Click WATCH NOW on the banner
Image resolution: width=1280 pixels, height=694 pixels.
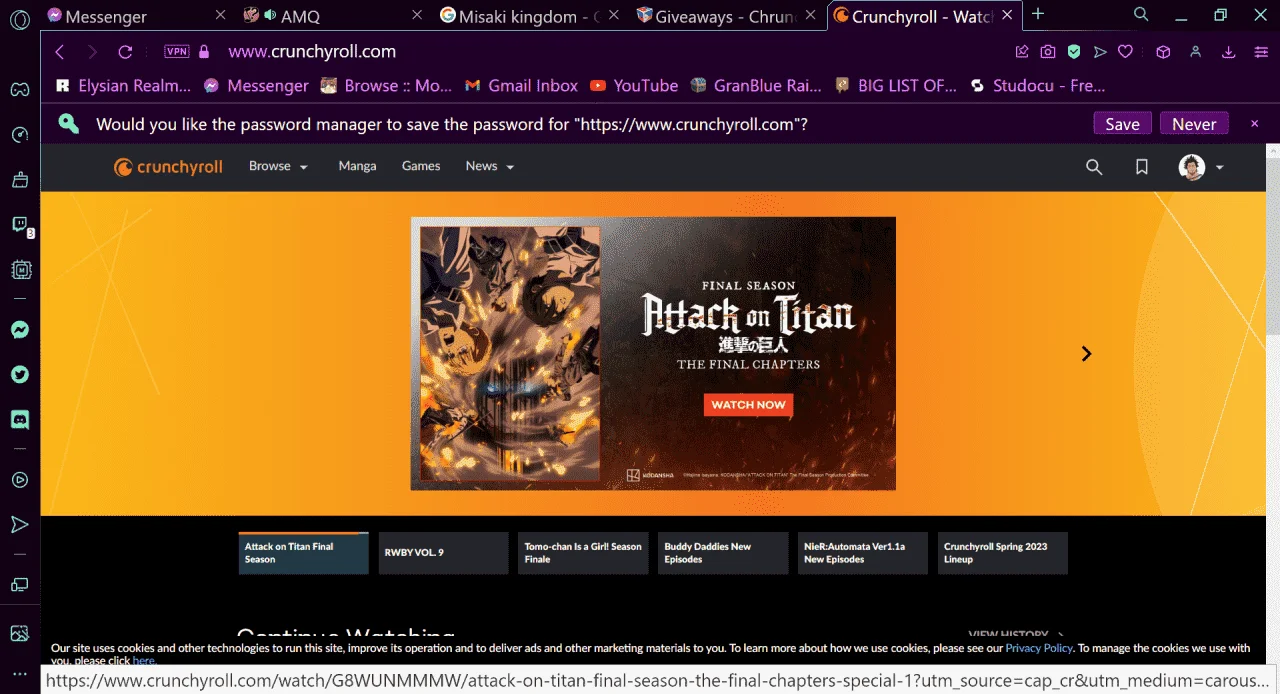[x=749, y=404]
